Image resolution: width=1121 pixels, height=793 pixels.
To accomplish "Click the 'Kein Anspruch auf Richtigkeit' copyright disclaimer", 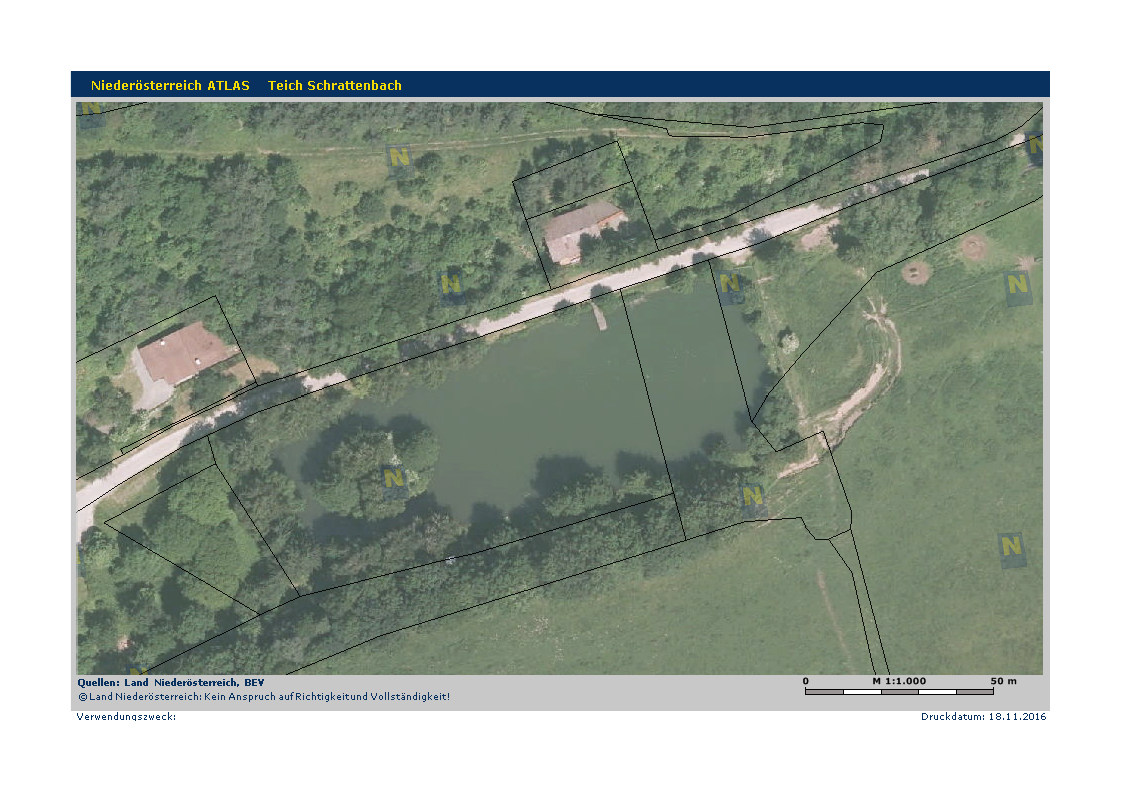I will click(x=264, y=696).
